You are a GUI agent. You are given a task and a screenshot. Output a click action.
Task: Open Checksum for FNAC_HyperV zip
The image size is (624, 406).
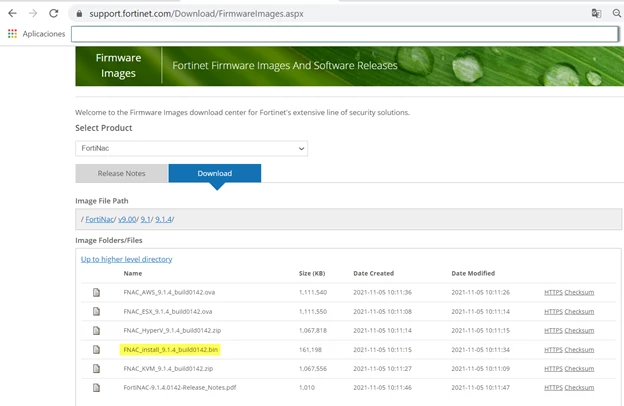tap(579, 331)
